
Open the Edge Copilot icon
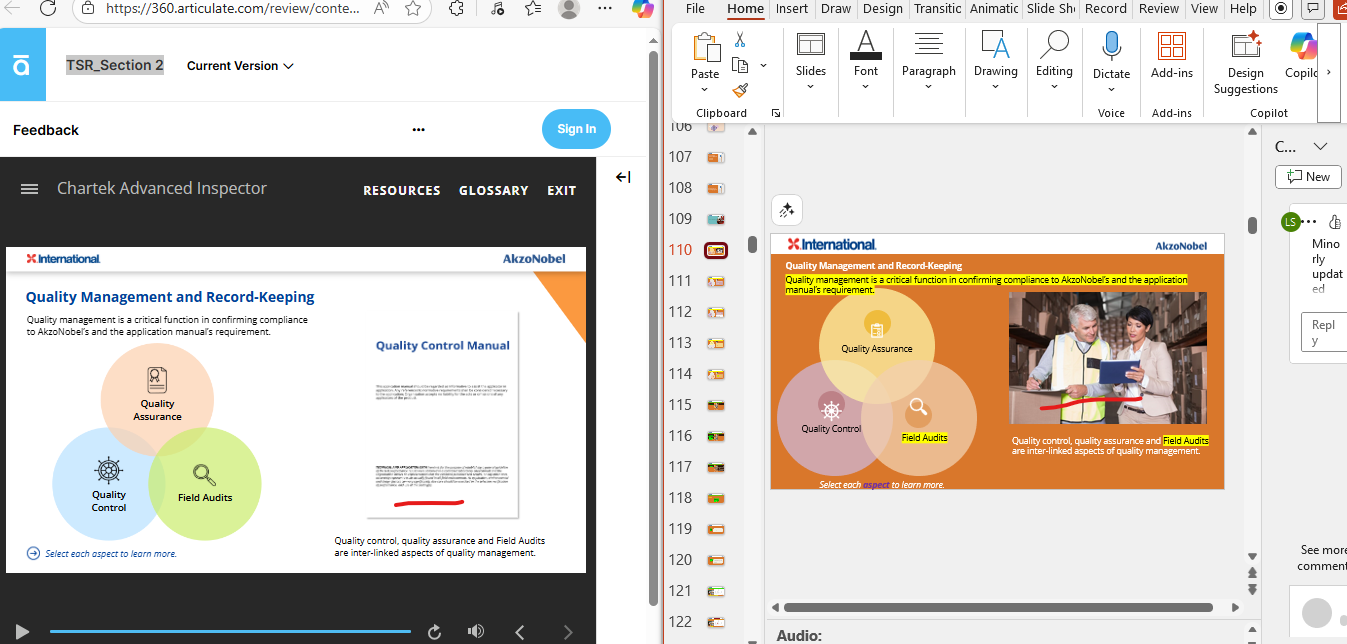pos(642,8)
